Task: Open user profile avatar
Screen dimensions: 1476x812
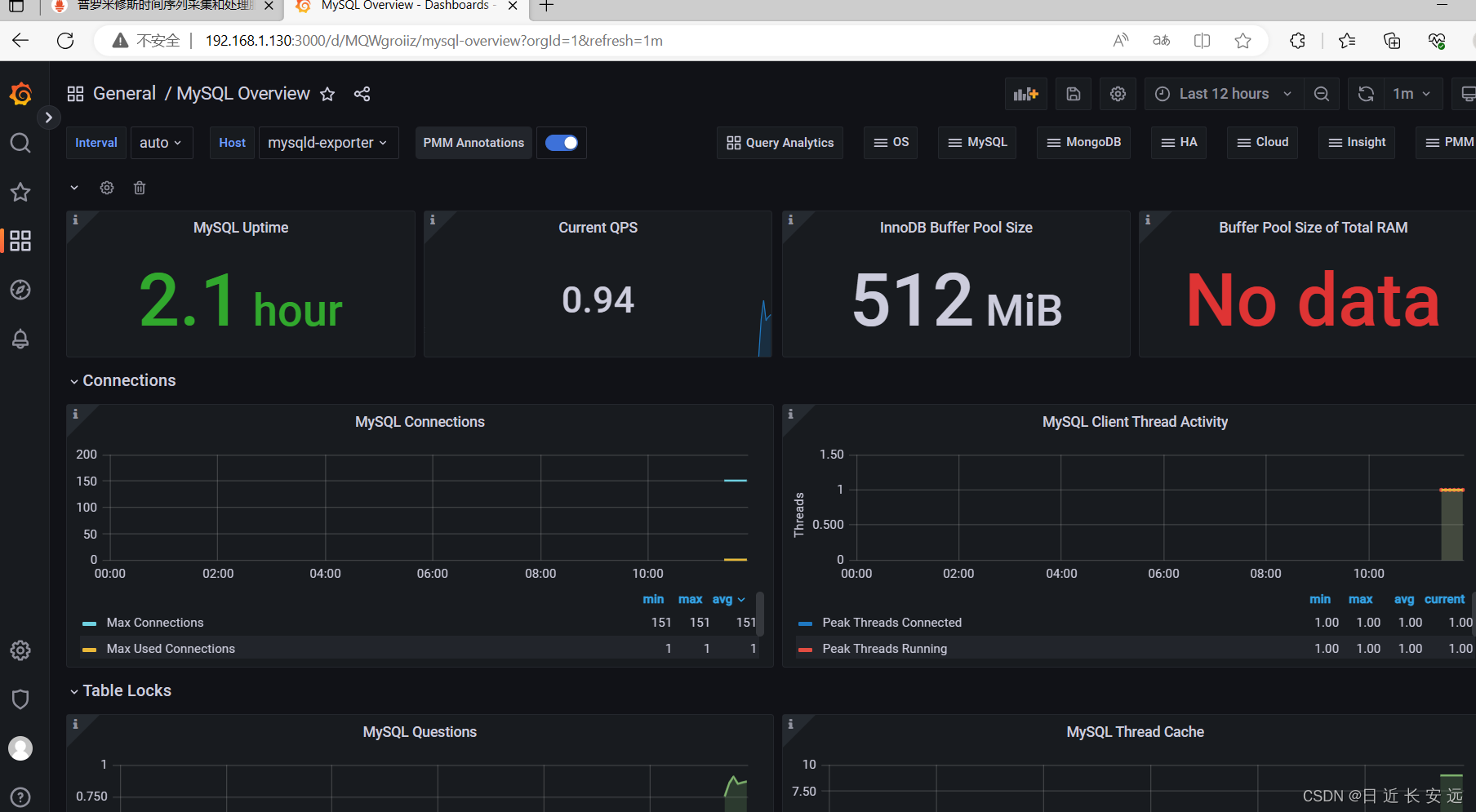Action: pos(20,748)
